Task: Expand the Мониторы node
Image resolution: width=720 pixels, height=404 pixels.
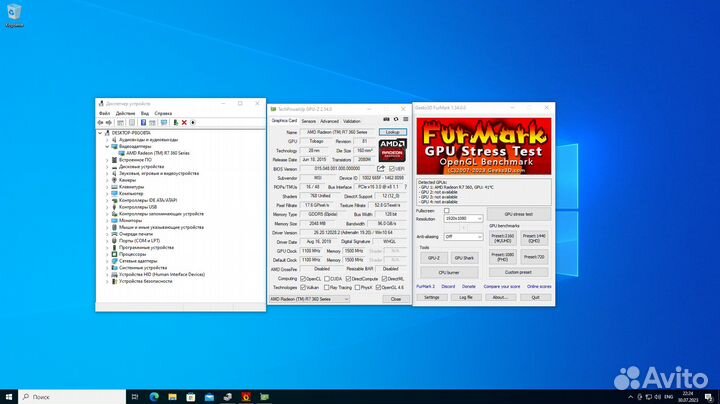Action: (107, 220)
